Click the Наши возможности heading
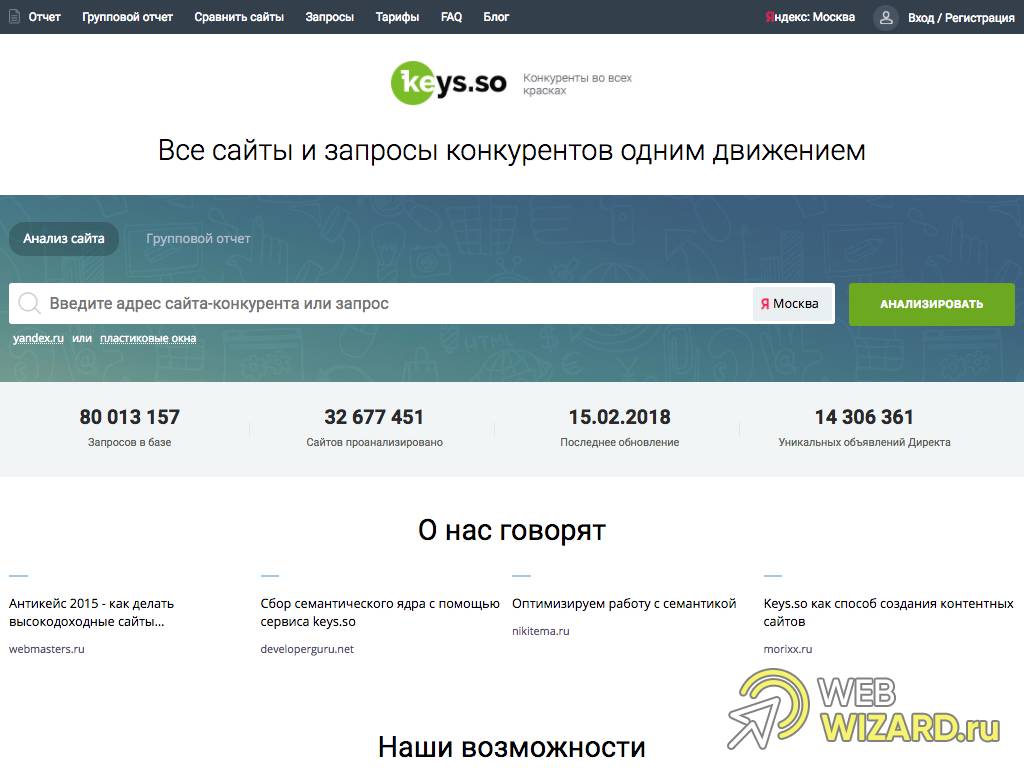This screenshot has height=768, width=1024. (512, 747)
